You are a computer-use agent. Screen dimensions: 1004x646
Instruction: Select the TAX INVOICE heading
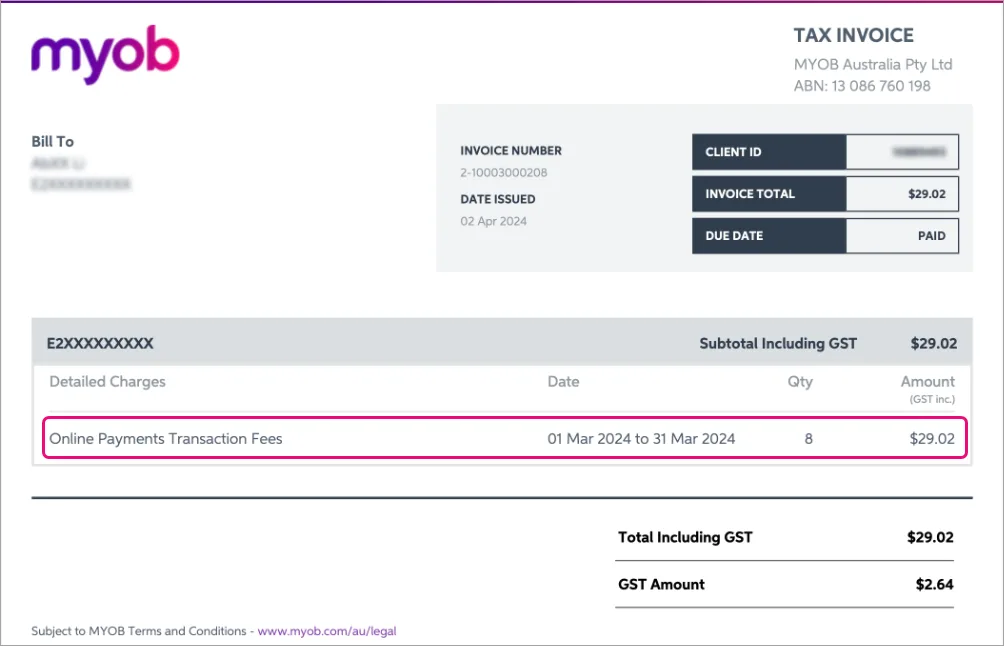click(854, 35)
